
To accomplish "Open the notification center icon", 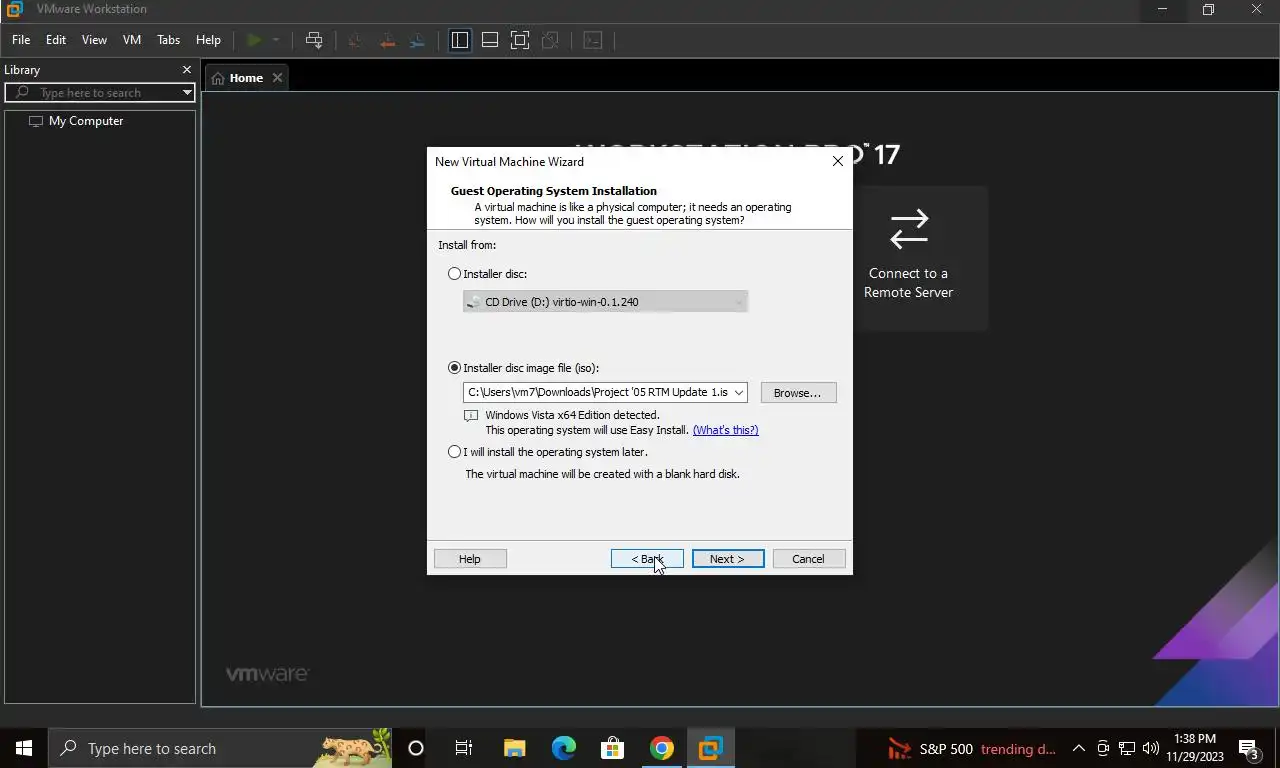I will 1249,748.
